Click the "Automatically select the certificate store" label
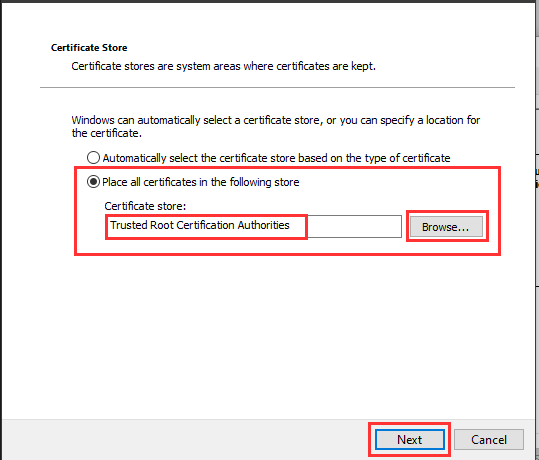The image size is (539, 460). 276,158
